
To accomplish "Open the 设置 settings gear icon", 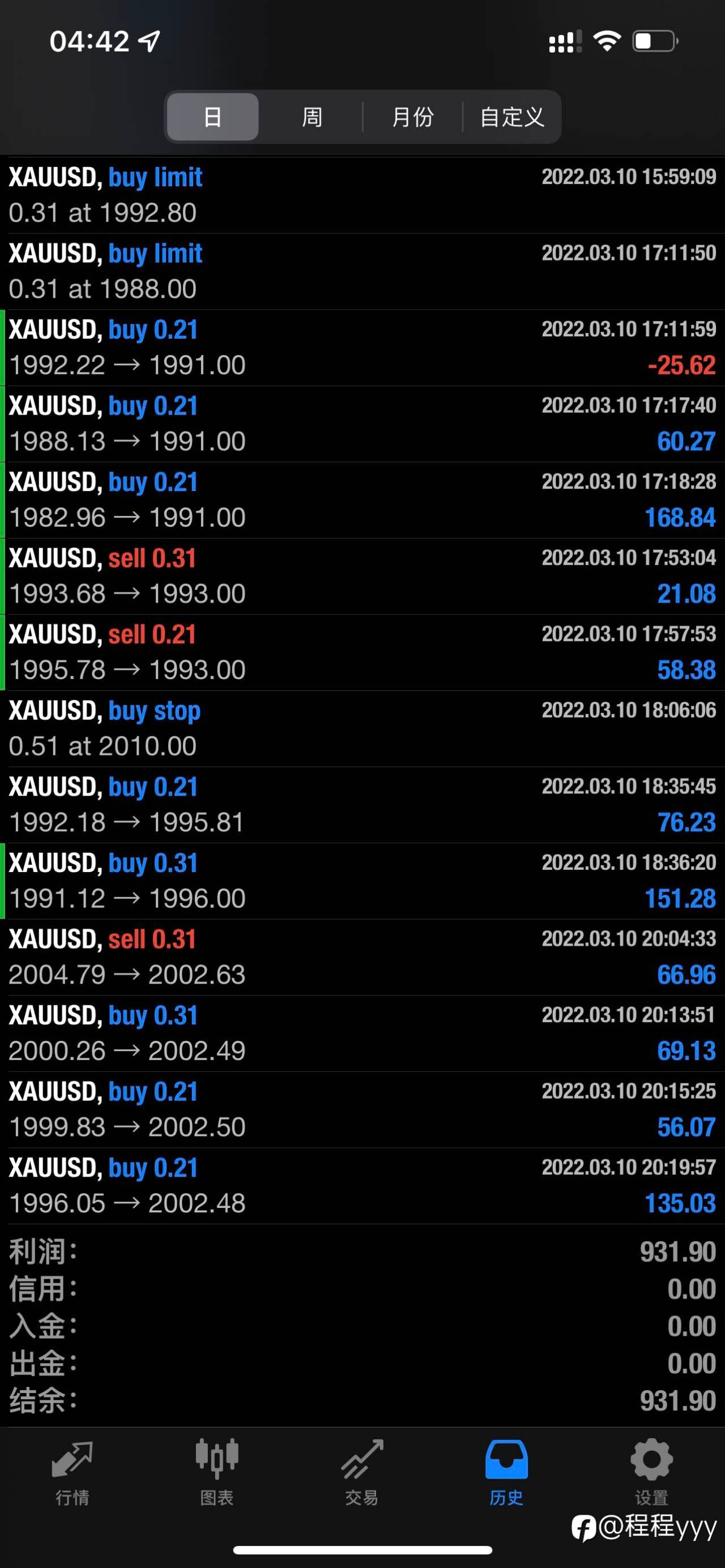I will (651, 1460).
